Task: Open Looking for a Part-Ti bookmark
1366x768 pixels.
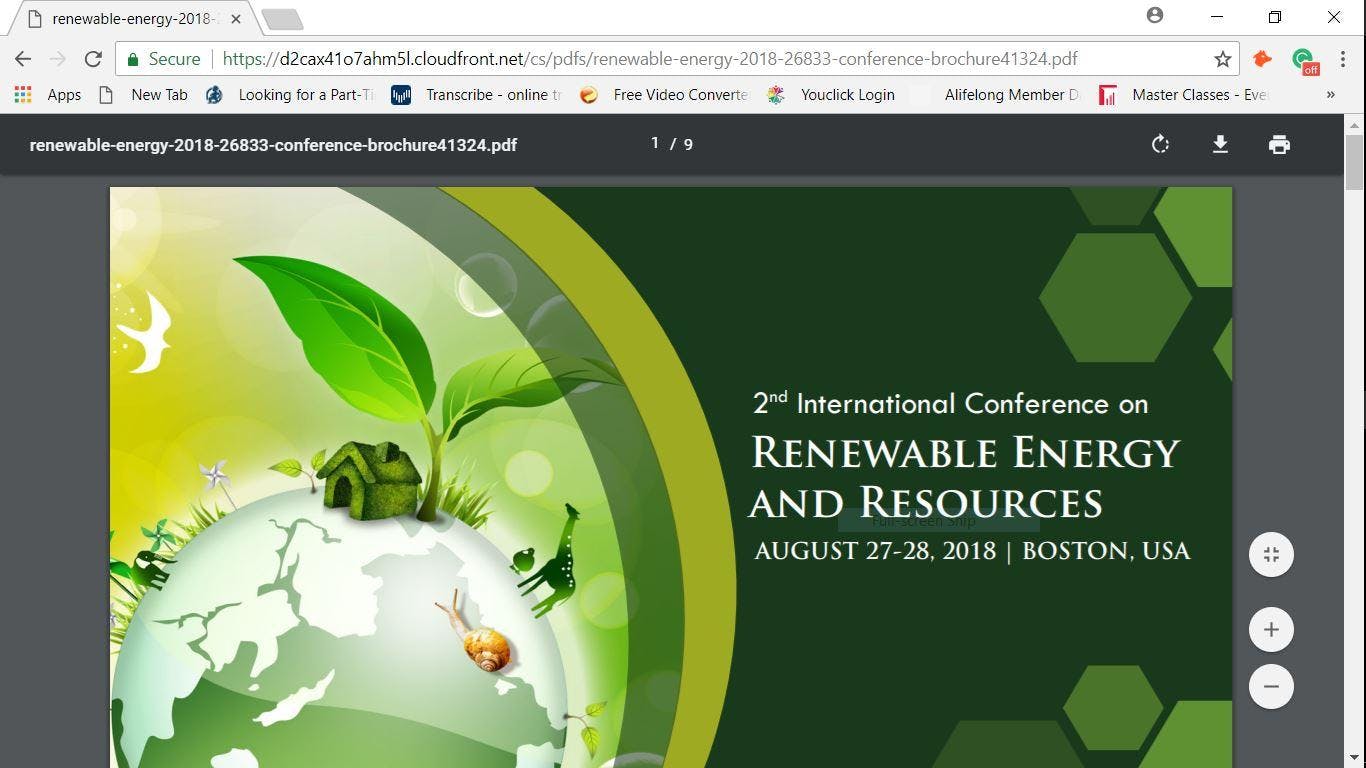Action: pyautogui.click(x=289, y=95)
